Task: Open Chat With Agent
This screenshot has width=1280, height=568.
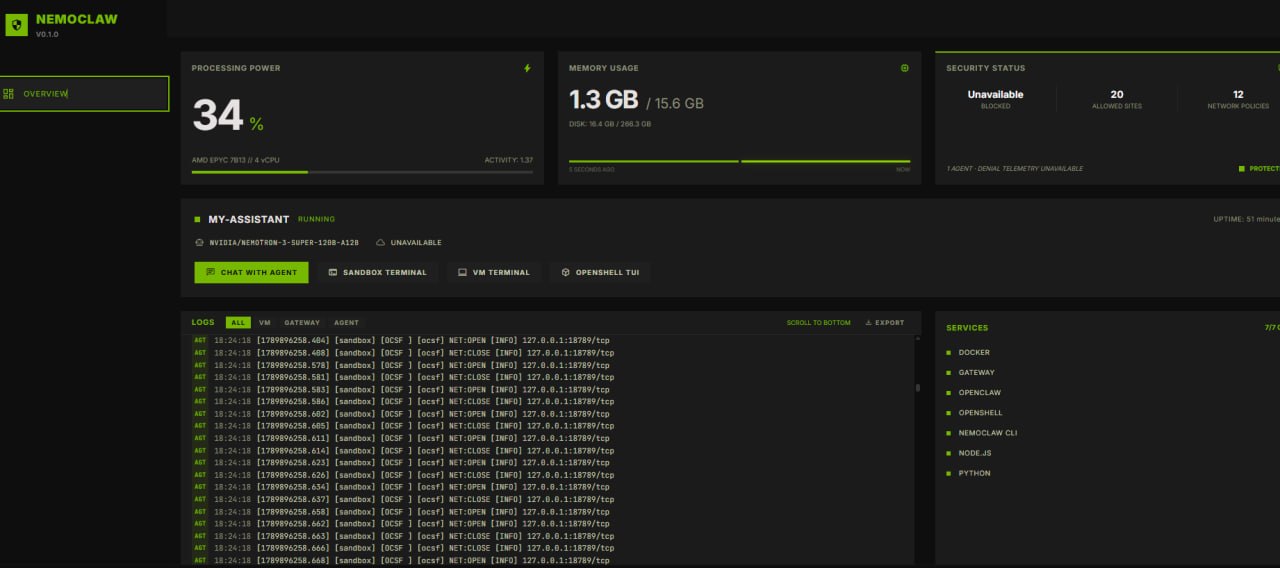Action: tap(252, 272)
